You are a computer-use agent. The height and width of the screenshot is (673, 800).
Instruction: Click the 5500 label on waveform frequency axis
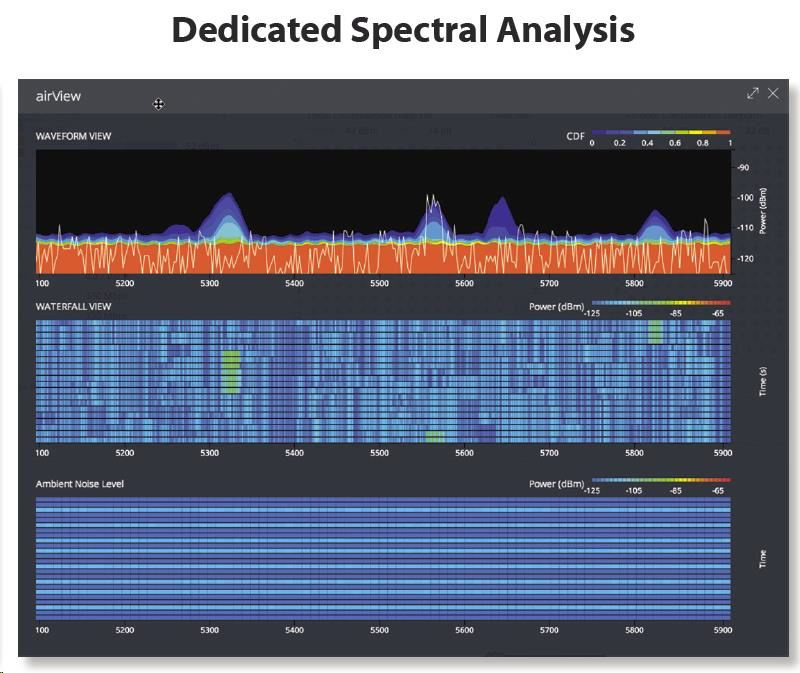379,284
